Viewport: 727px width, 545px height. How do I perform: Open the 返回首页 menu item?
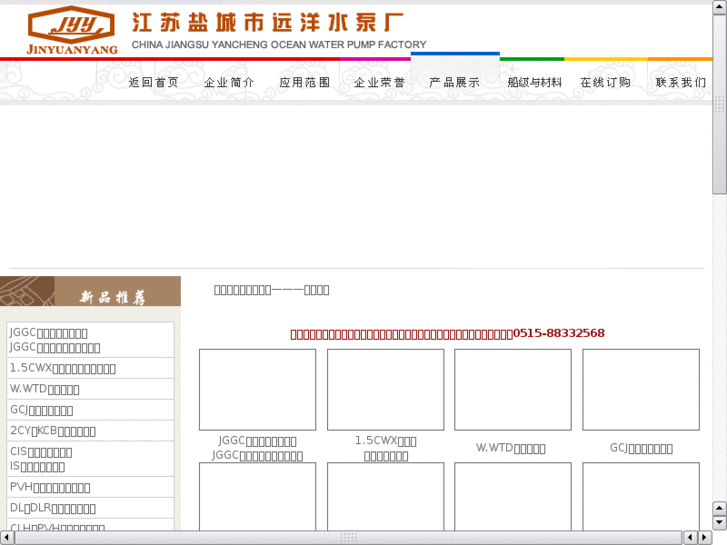point(153,83)
